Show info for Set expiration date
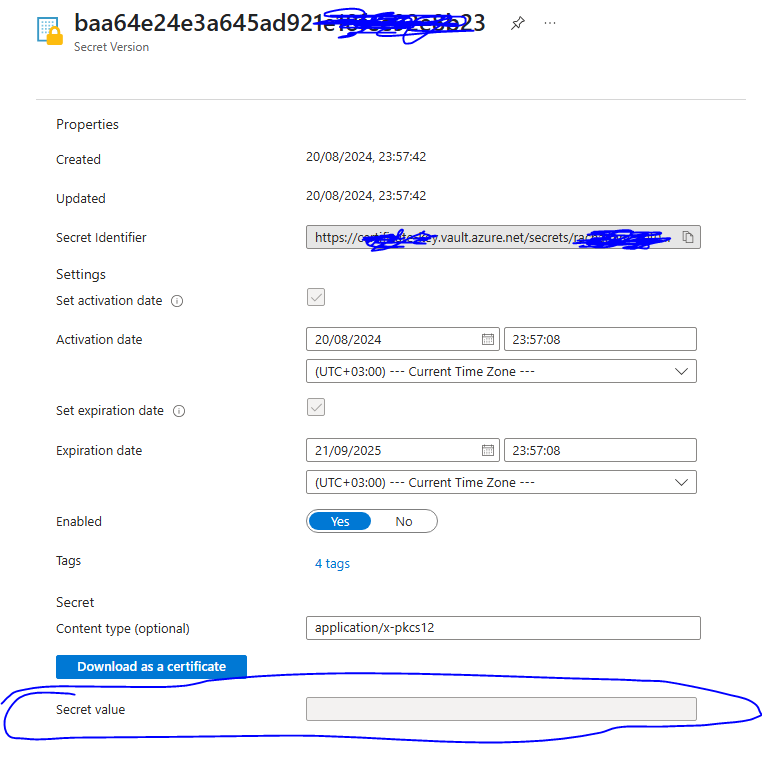 coord(179,411)
